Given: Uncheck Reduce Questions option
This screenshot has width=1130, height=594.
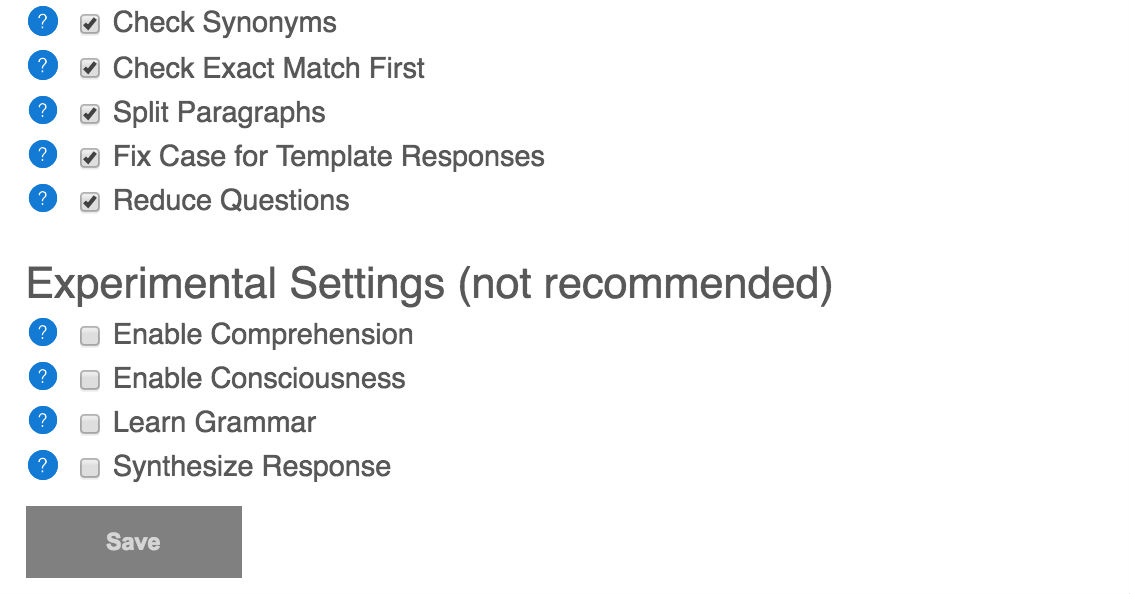Looking at the screenshot, I should pyautogui.click(x=90, y=202).
